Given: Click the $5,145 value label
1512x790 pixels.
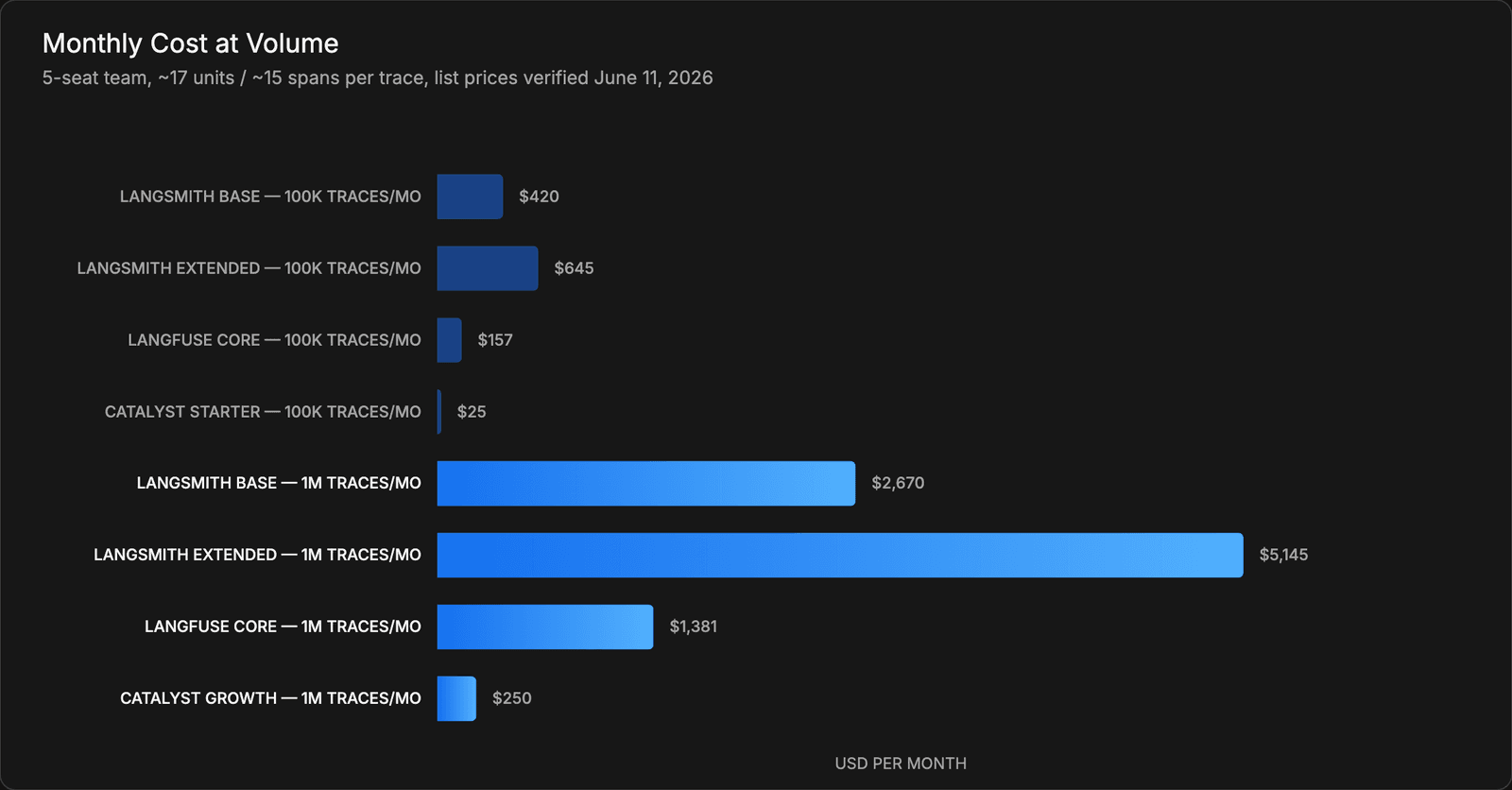Looking at the screenshot, I should pyautogui.click(x=1283, y=555).
